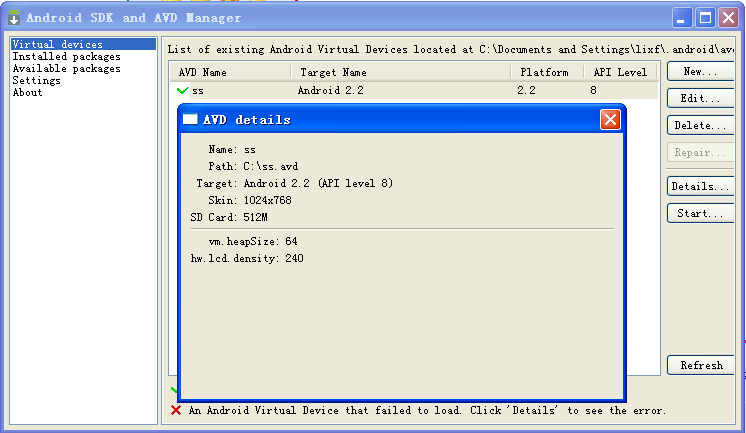Click the New... button
Viewport: 746px width, 433px height.
[700, 71]
